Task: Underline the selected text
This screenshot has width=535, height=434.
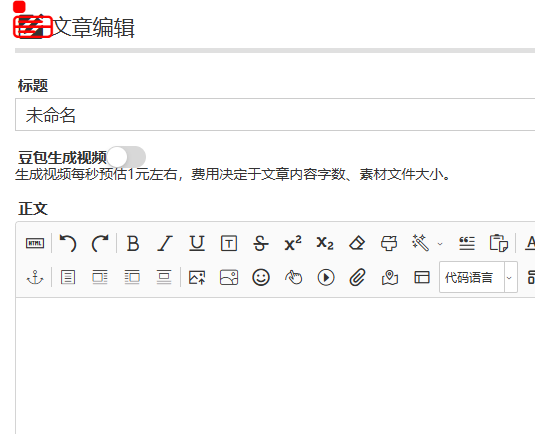Action: (x=197, y=243)
